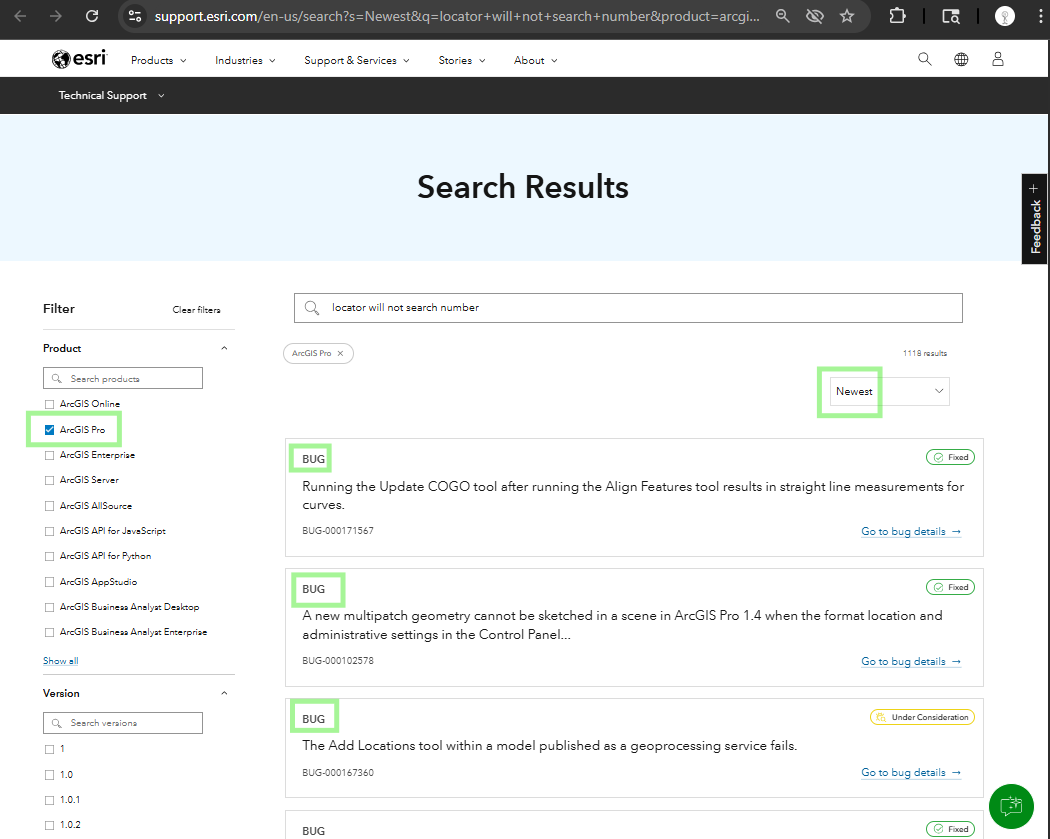Reload the page with the refresh icon
Screen dimensions: 1050x839
click(92, 16)
